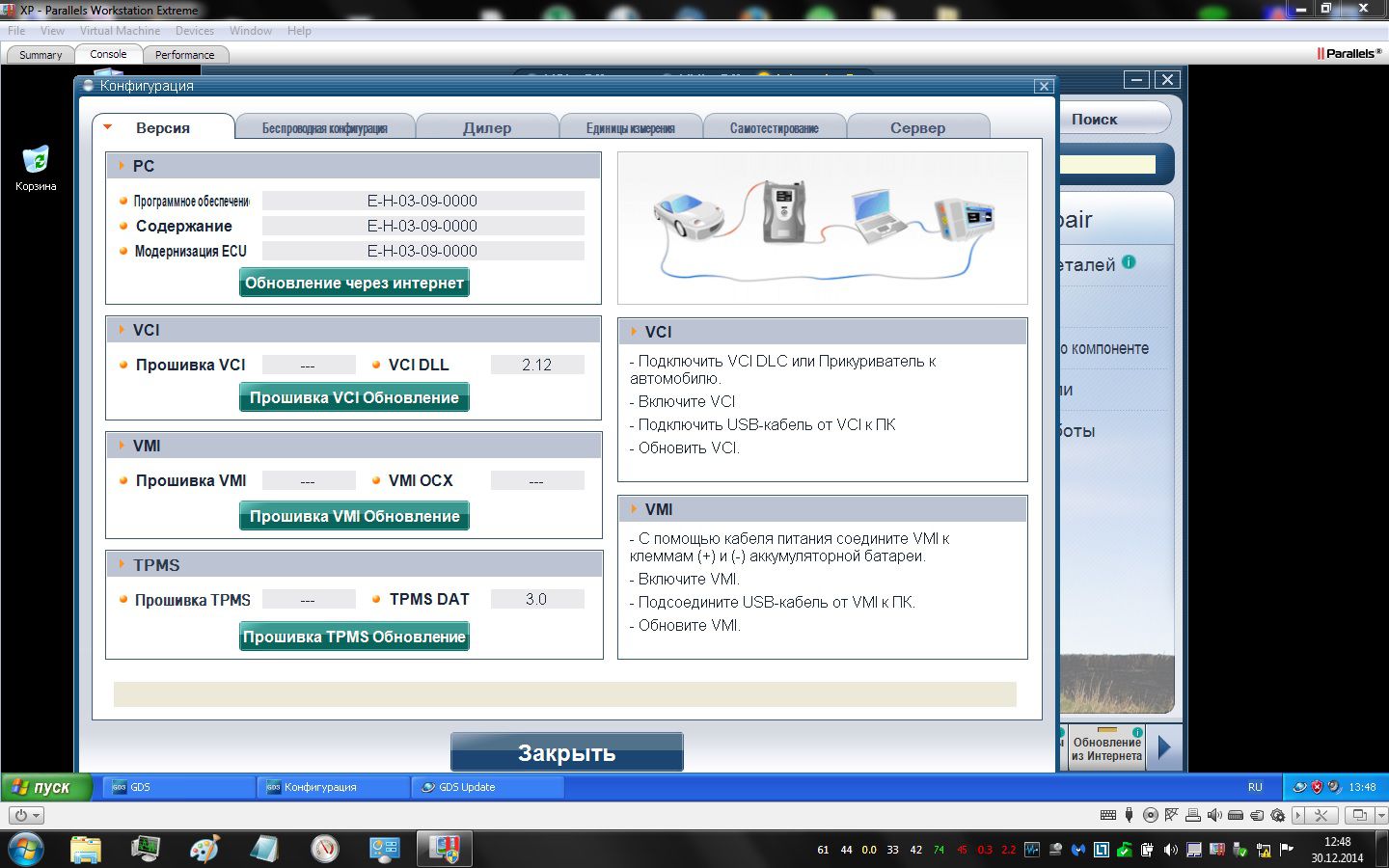The image size is (1389, 868).
Task: Click the gear icon in Parallels status bar
Action: tap(1277, 815)
